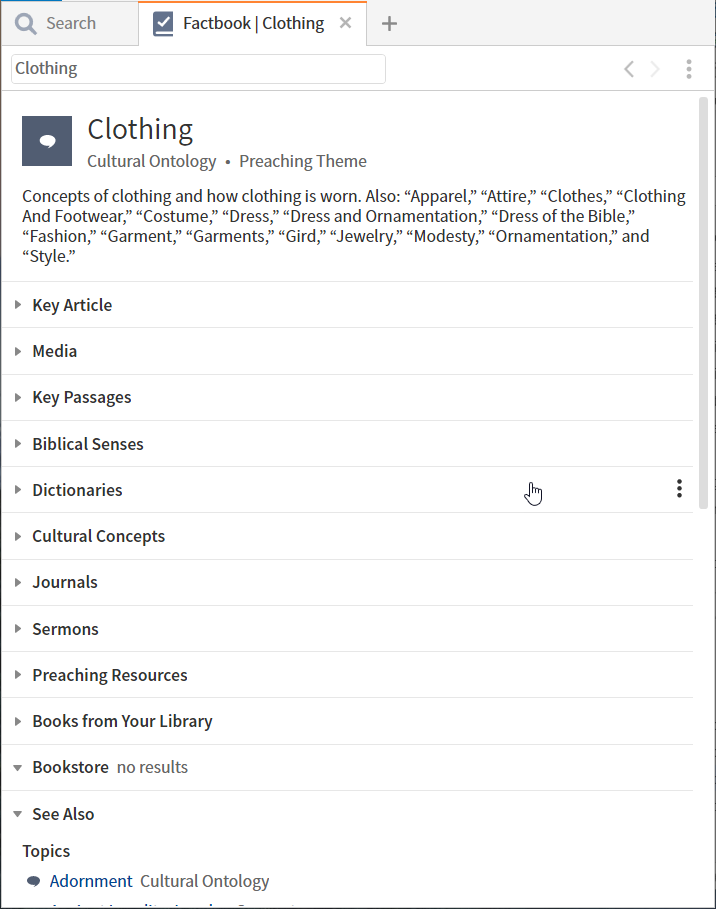This screenshot has width=716, height=909.
Task: Click the Clothing topic speech bubble icon
Action: 47,141
